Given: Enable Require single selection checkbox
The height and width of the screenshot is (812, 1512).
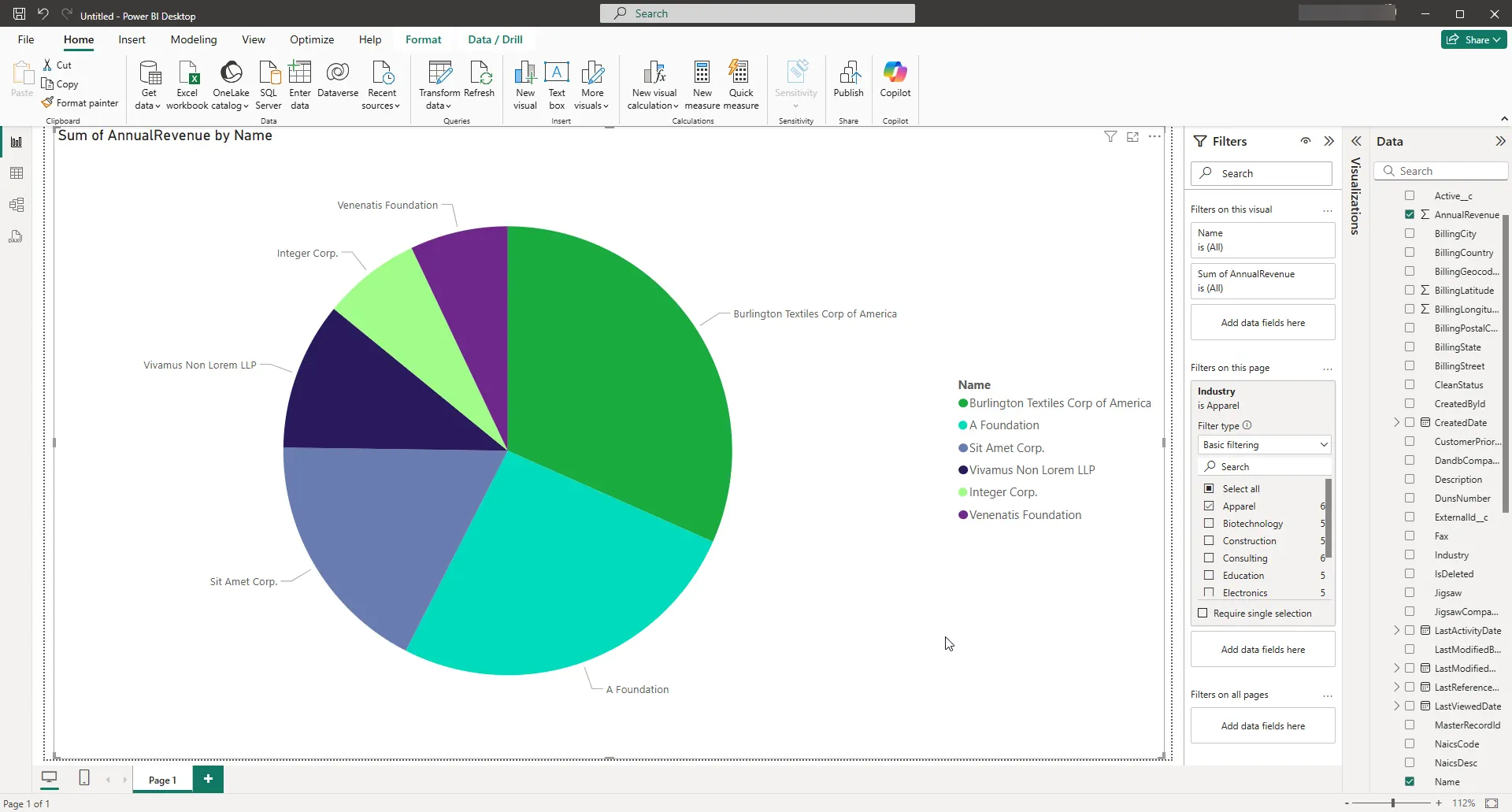Looking at the screenshot, I should 1203,614.
